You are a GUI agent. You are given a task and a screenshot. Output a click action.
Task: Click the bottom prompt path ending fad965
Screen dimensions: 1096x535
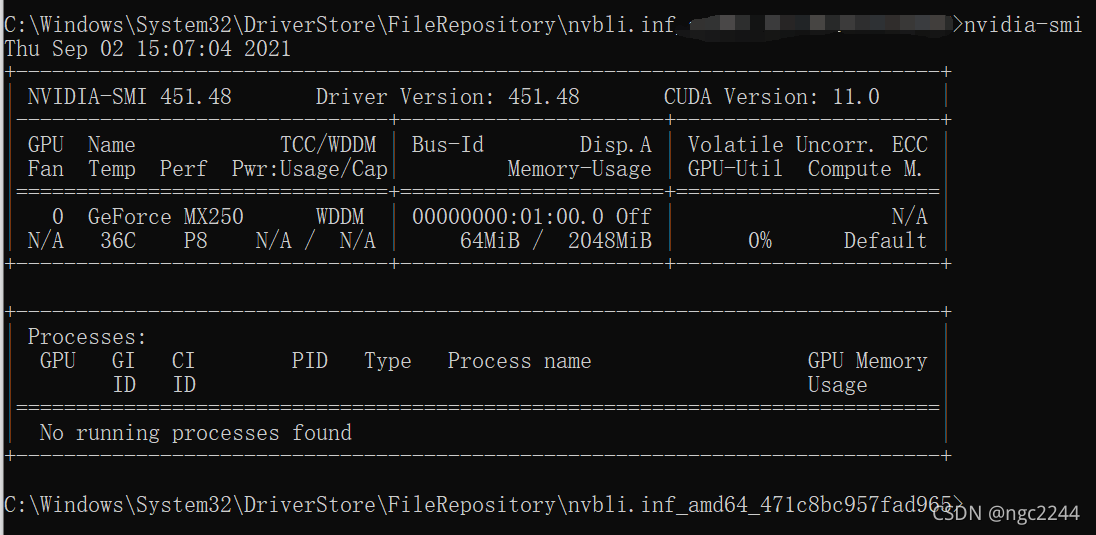484,505
